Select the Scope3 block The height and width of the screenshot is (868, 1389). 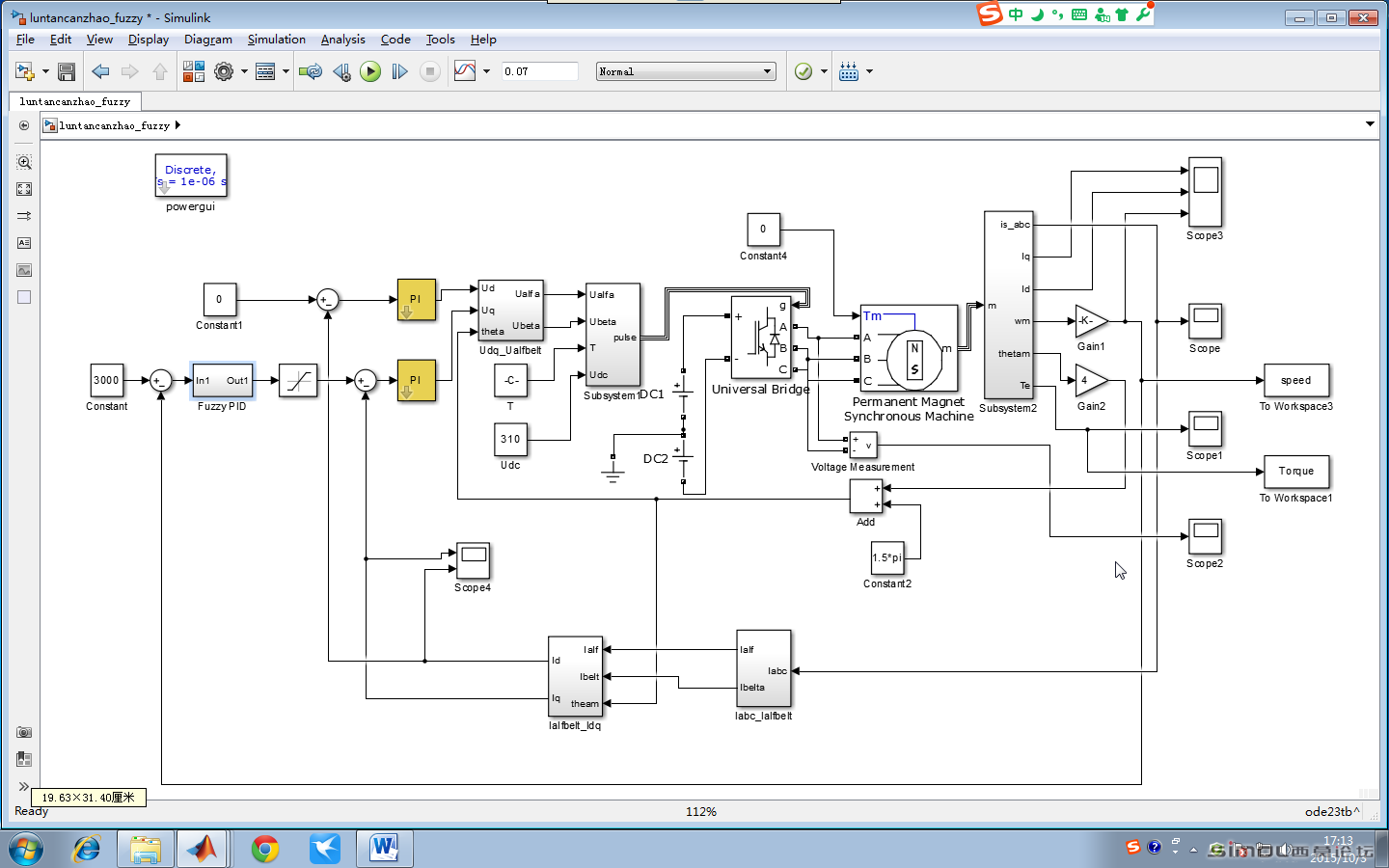(x=1205, y=192)
